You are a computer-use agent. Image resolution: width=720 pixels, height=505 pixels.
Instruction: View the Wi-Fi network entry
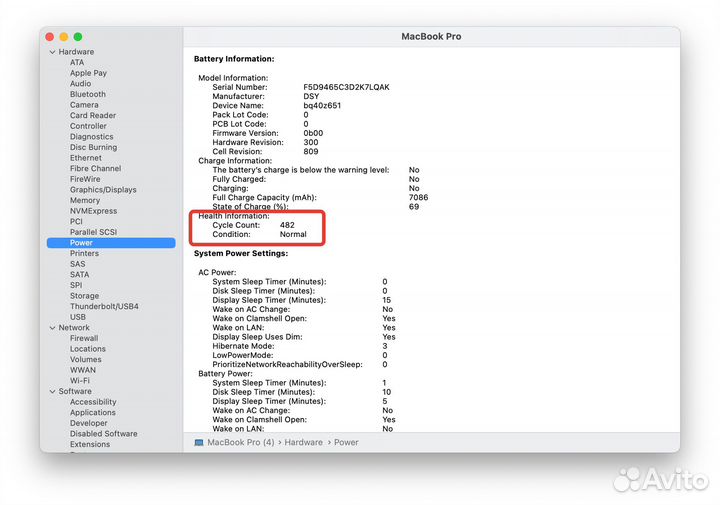coord(80,380)
